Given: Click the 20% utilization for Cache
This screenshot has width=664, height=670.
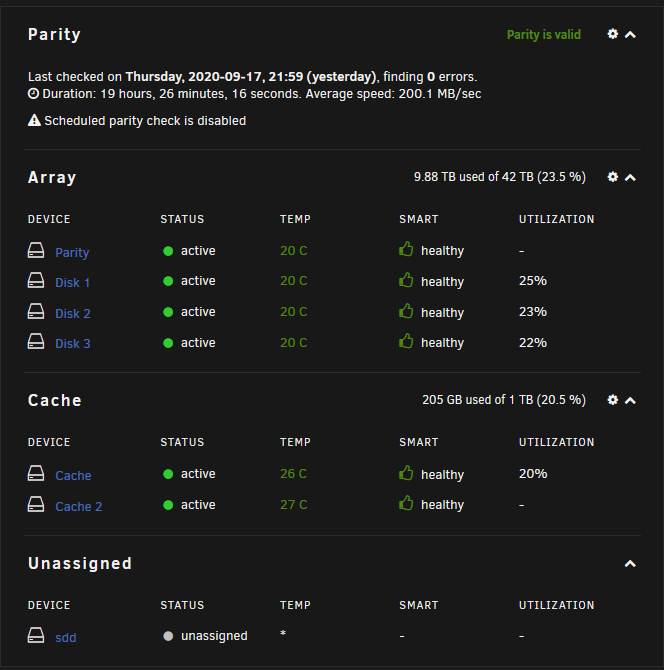Looking at the screenshot, I should pos(533,474).
